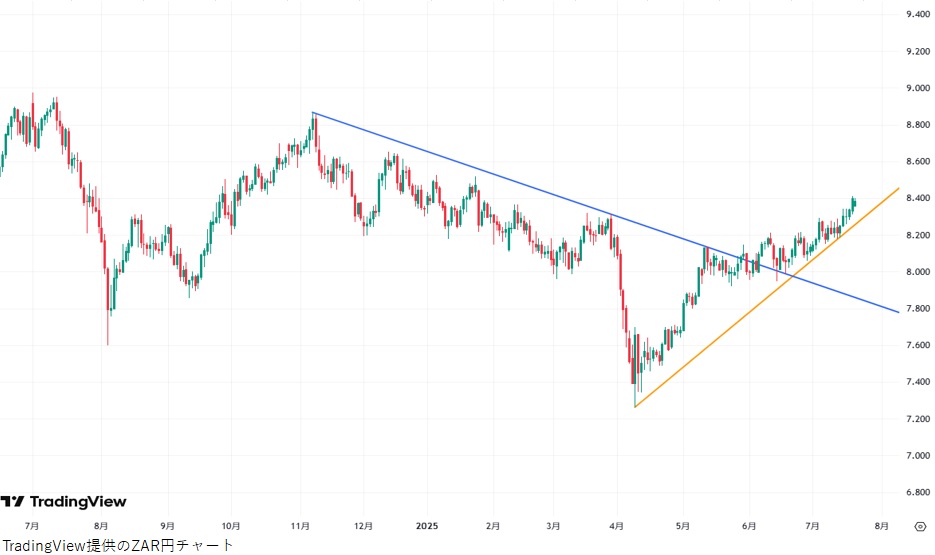Click the 8.800 price axis label
935x555 pixels.
918,125
